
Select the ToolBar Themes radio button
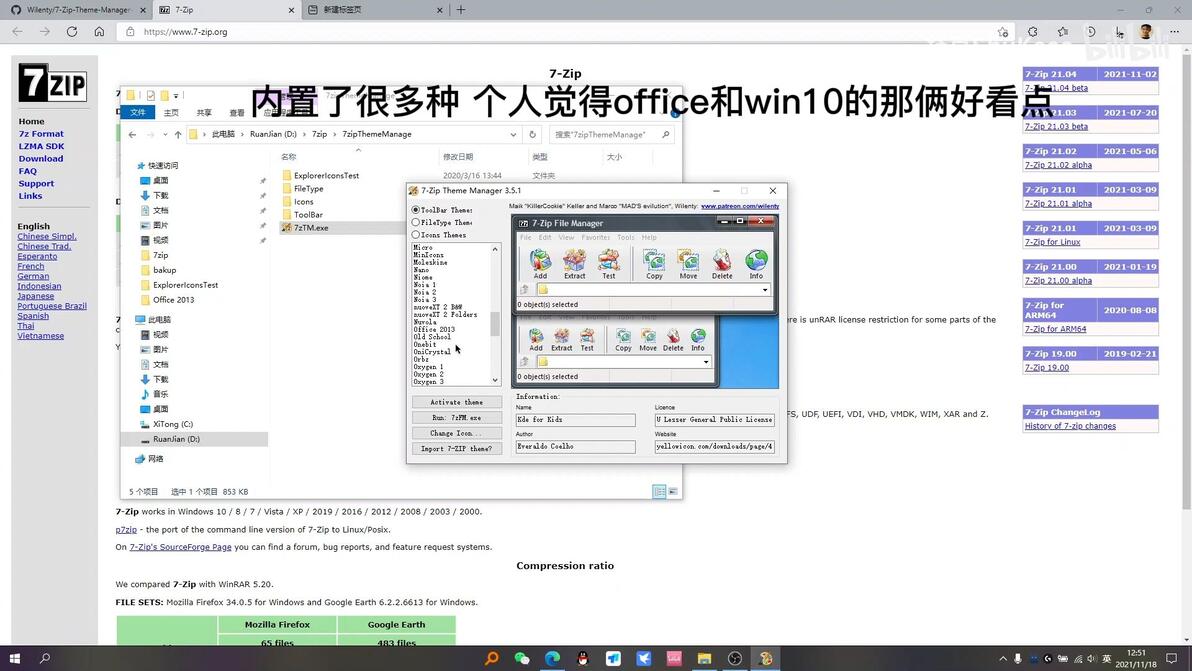[416, 210]
